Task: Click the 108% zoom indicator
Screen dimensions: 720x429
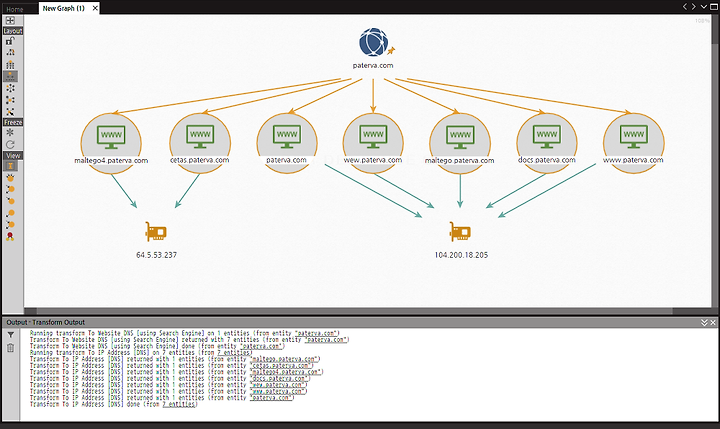Action: [x=702, y=21]
